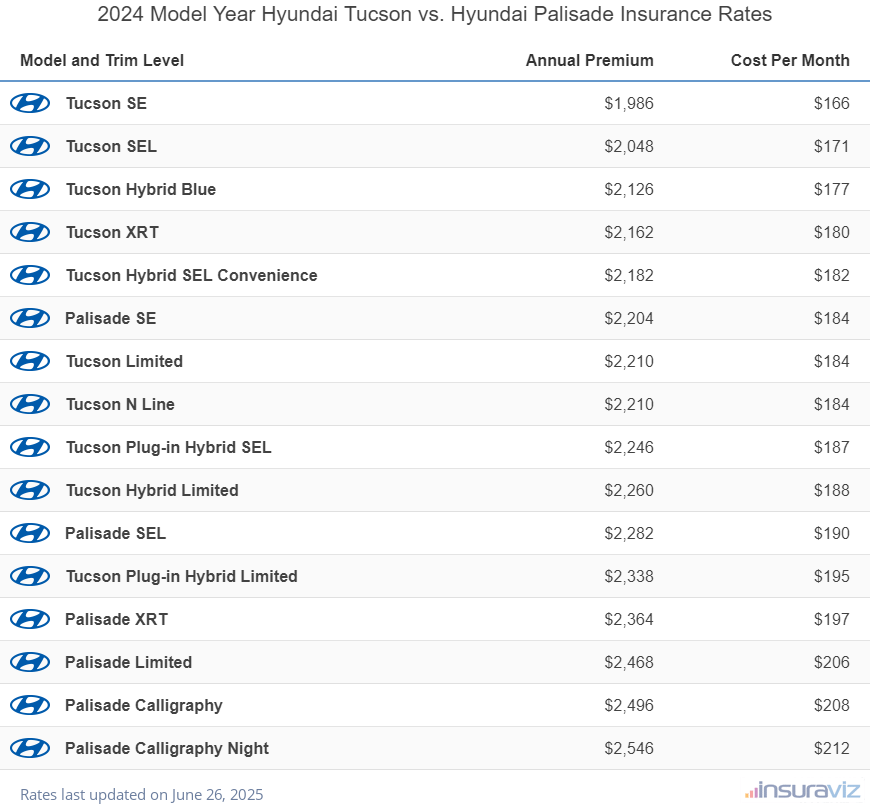Viewport: 870px width, 810px height.
Task: Click the 'Model and Trim Level' column header
Action: coord(102,60)
